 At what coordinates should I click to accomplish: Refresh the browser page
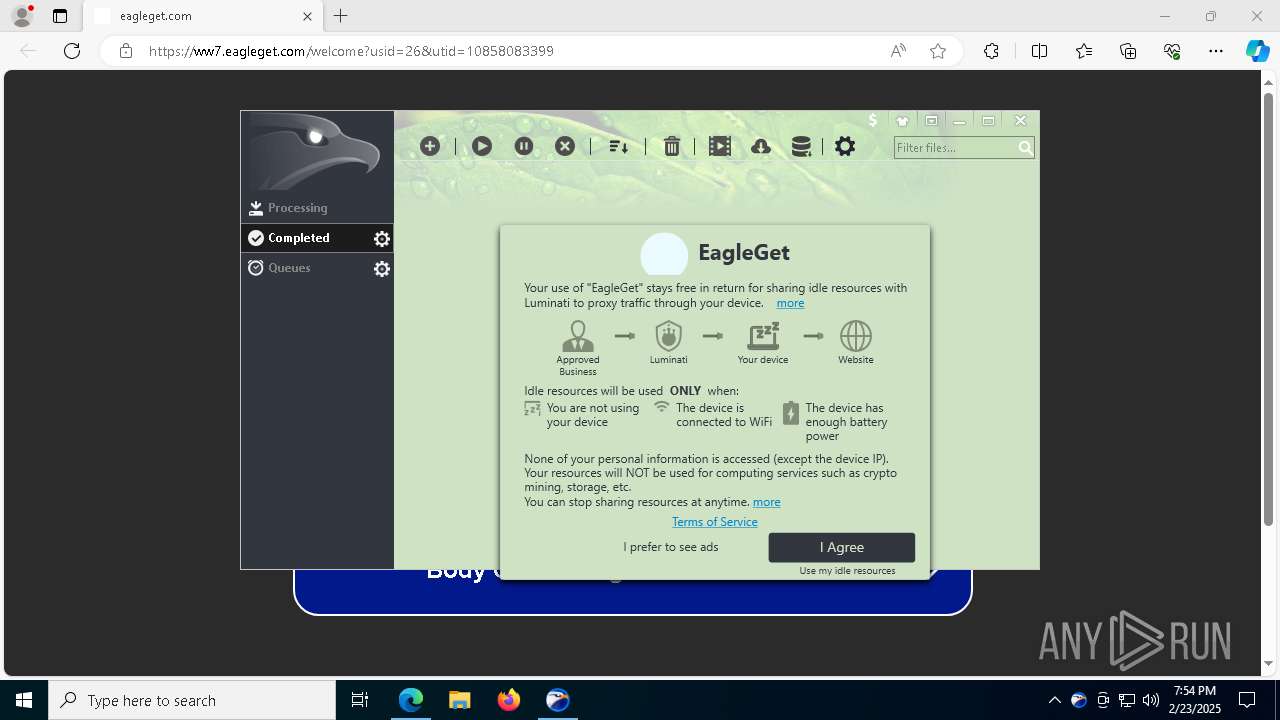tap(72, 51)
